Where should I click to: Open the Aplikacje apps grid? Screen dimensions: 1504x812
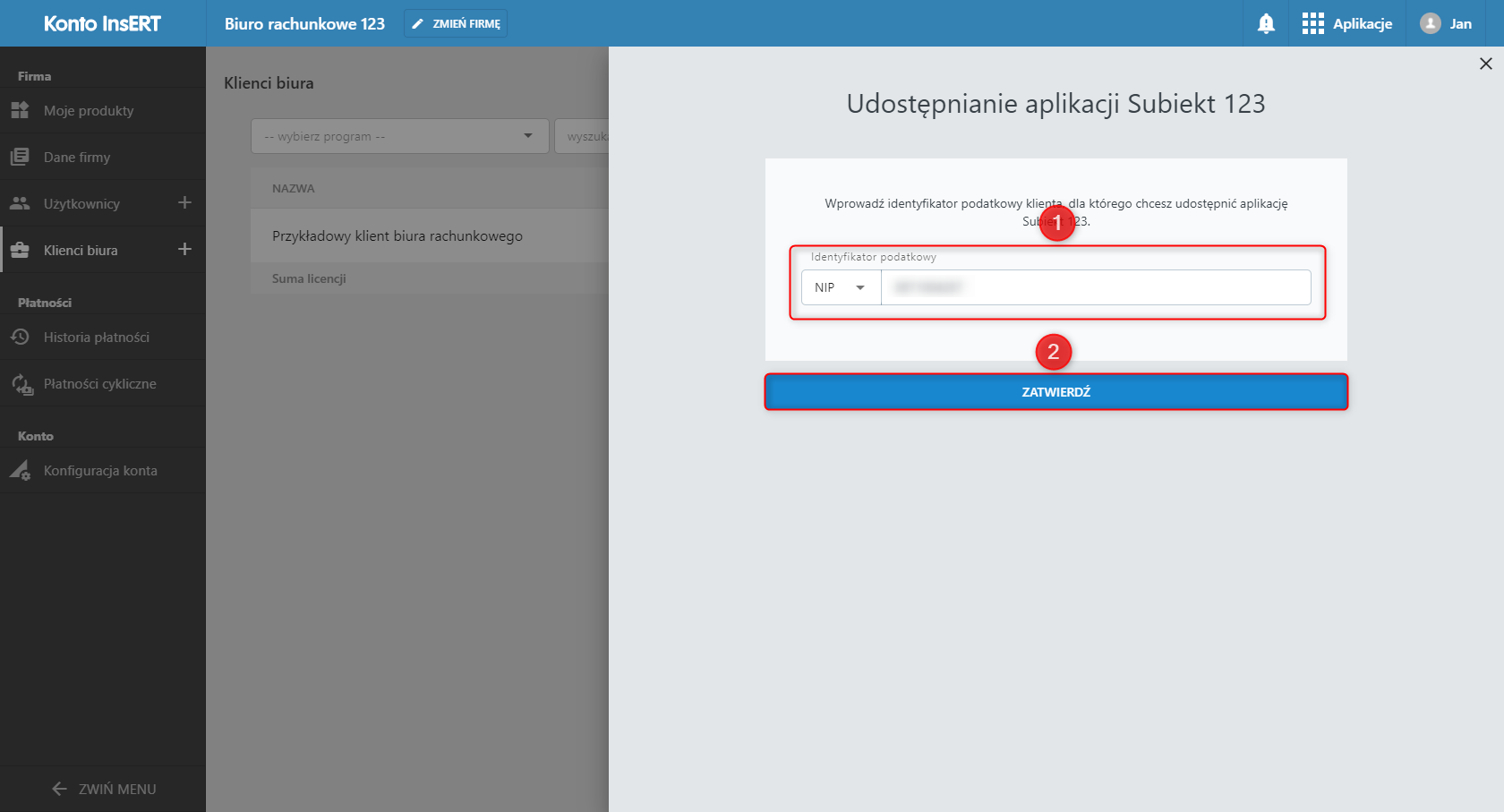(x=1347, y=24)
